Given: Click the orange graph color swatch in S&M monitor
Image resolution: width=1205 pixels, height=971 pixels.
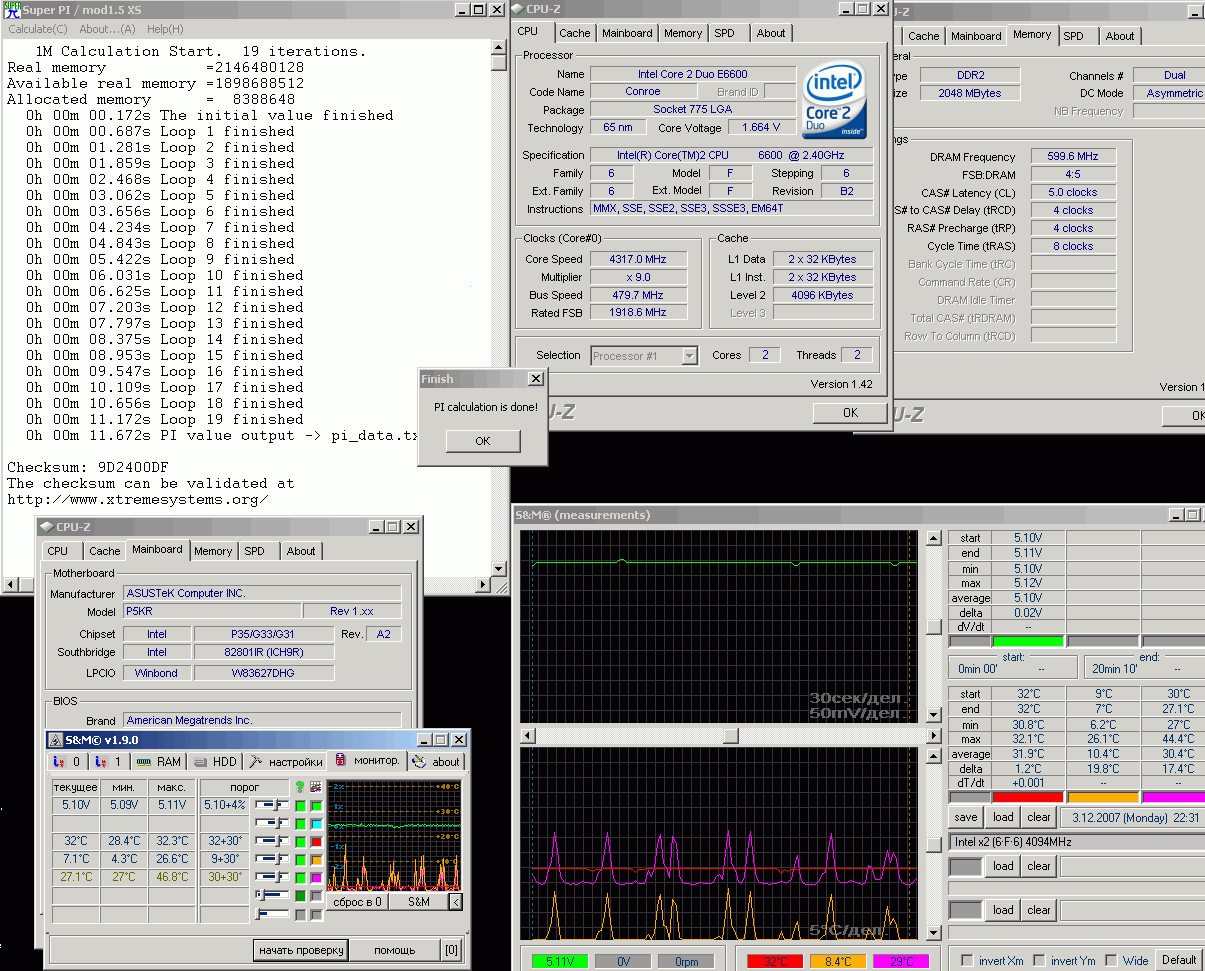Looking at the screenshot, I should 316,859.
